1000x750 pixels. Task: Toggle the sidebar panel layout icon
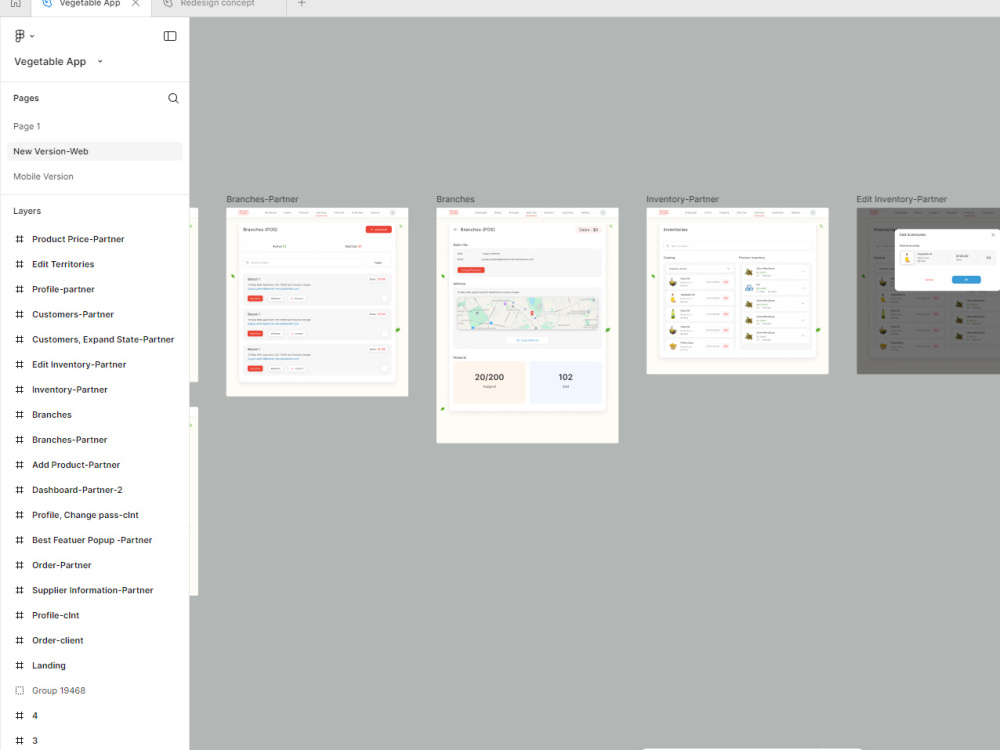click(x=170, y=36)
